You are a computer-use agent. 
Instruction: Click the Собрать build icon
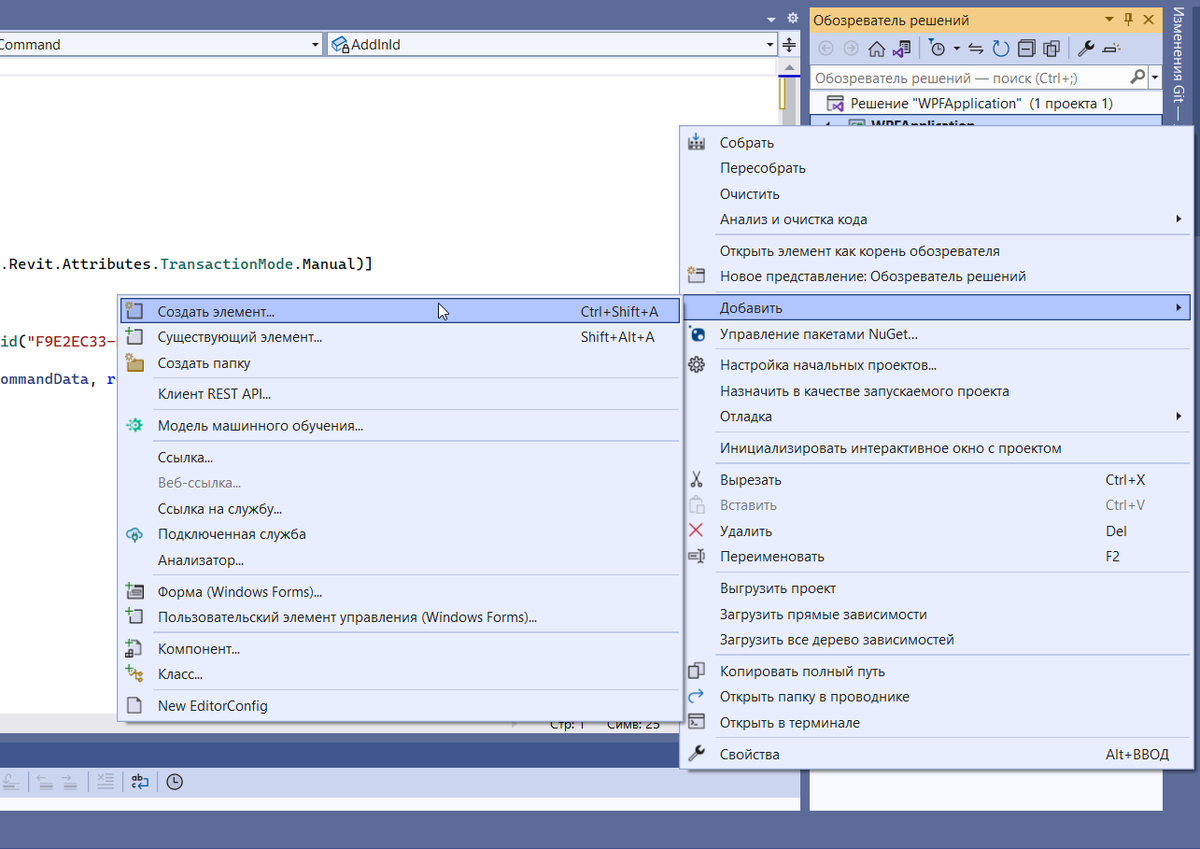(696, 143)
